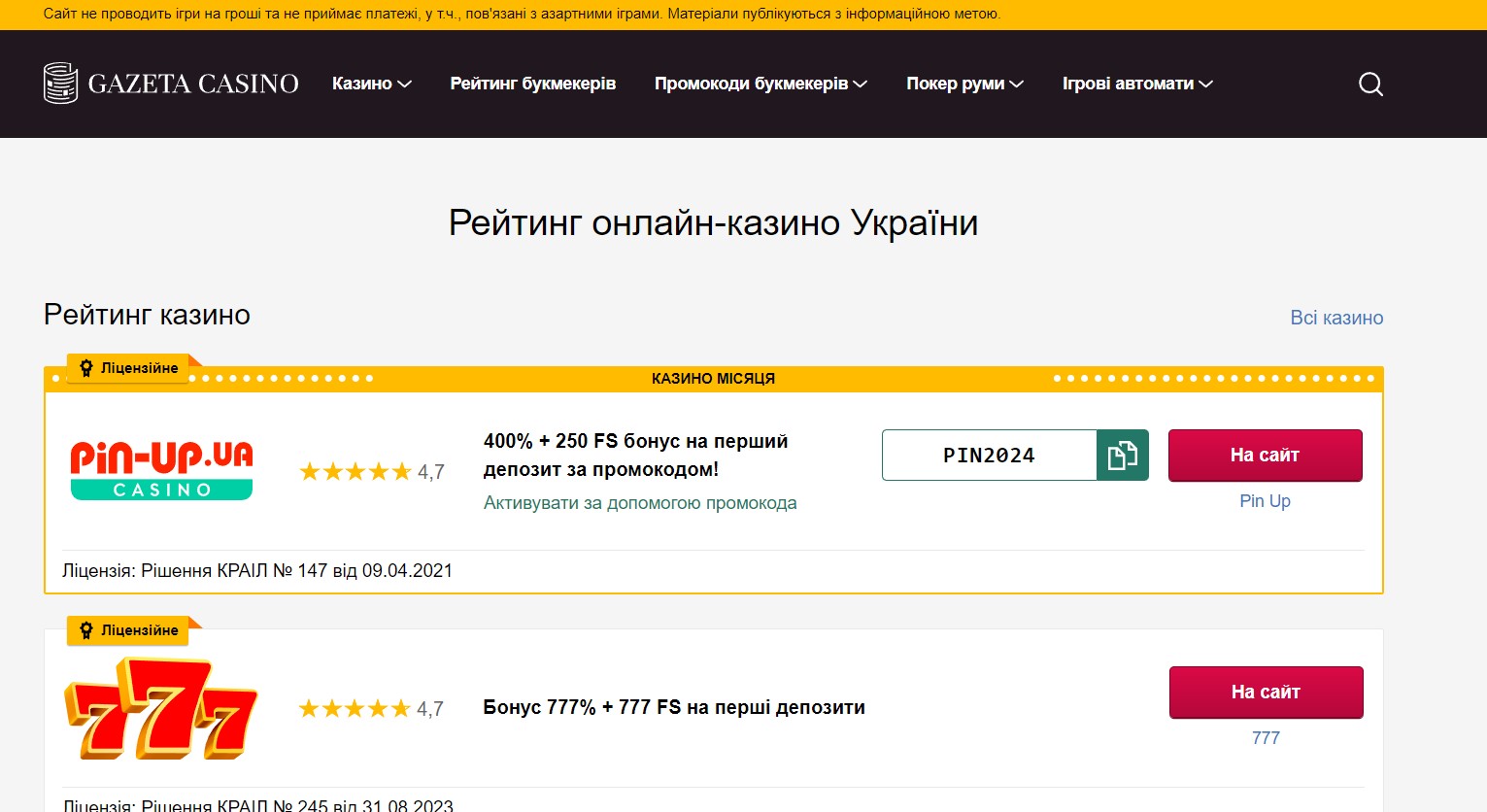Click the yellow disclaimer notice text
This screenshot has height=812, width=1487.
(x=522, y=15)
